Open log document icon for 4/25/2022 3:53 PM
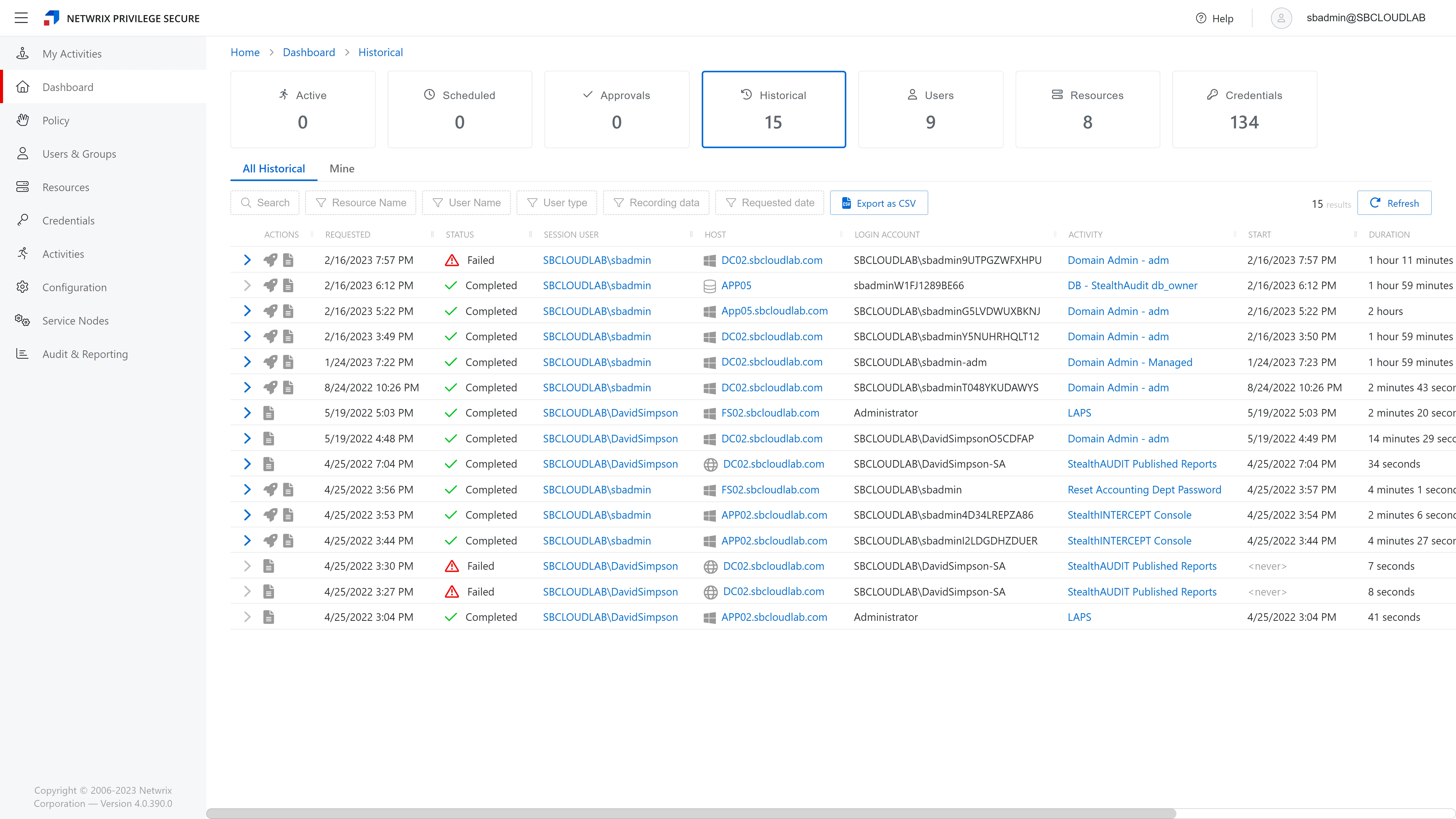 [288, 515]
